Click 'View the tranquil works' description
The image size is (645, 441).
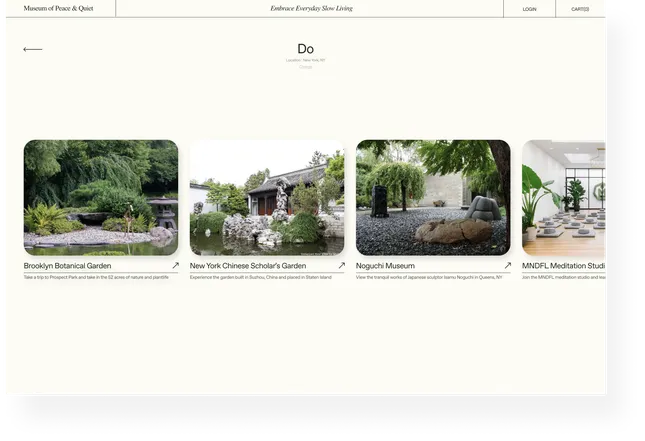click(x=429, y=277)
